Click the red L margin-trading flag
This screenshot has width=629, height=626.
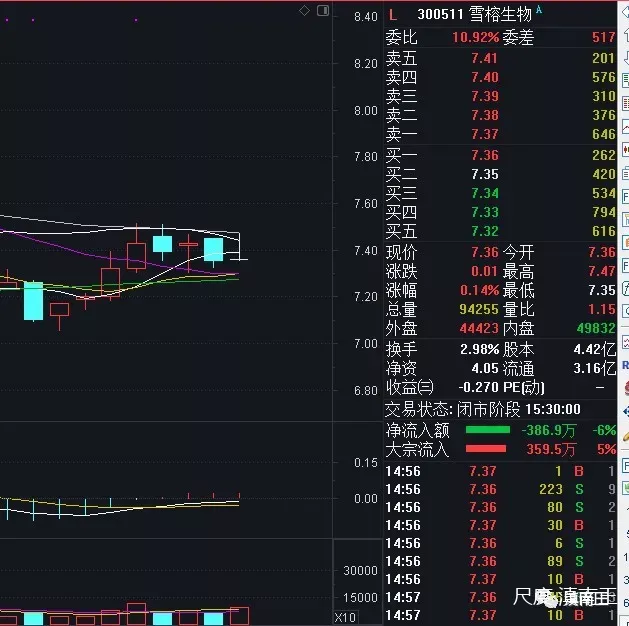[393, 15]
